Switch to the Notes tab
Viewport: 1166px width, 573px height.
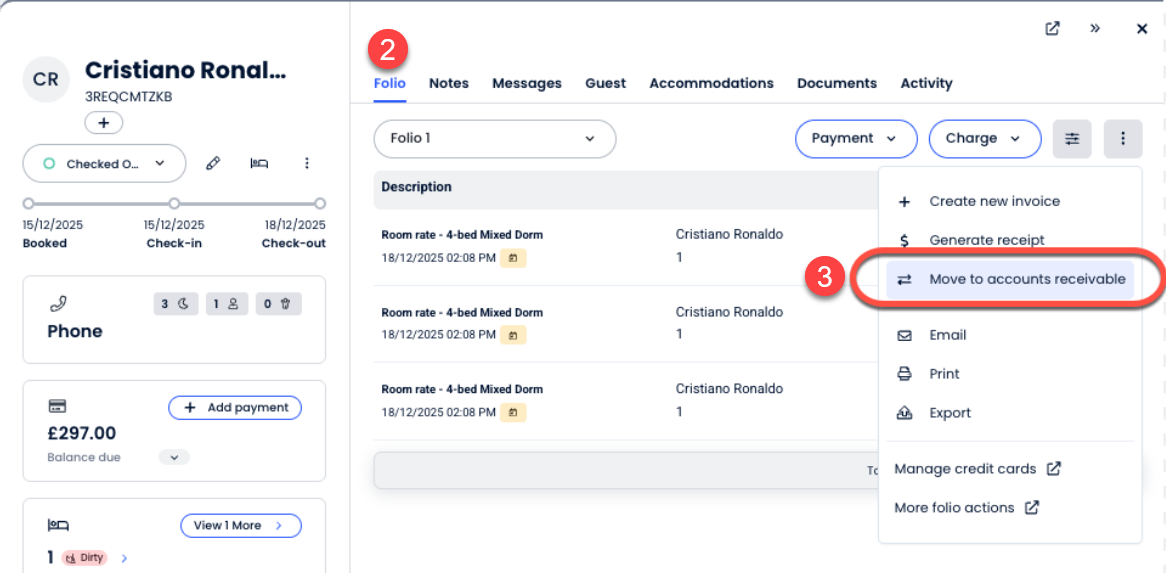[x=448, y=83]
